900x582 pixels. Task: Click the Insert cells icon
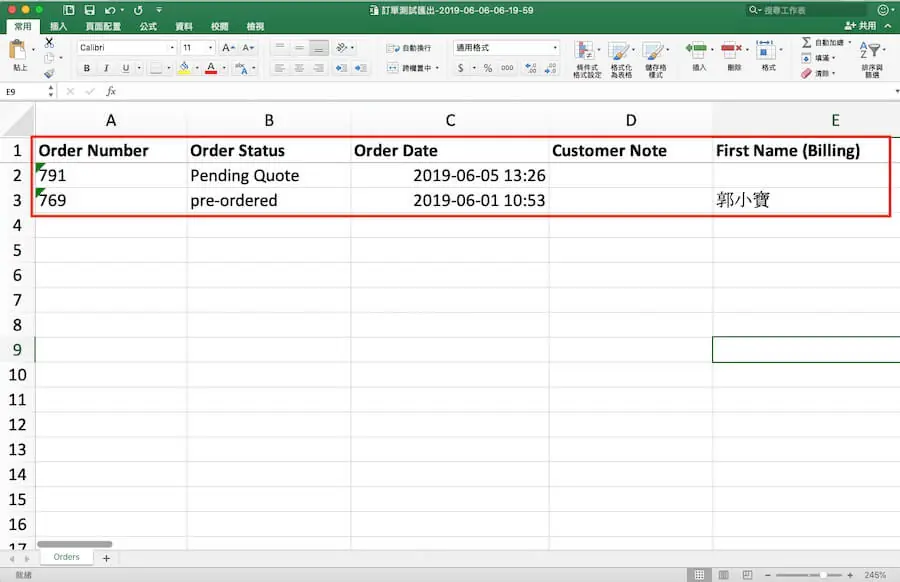696,49
